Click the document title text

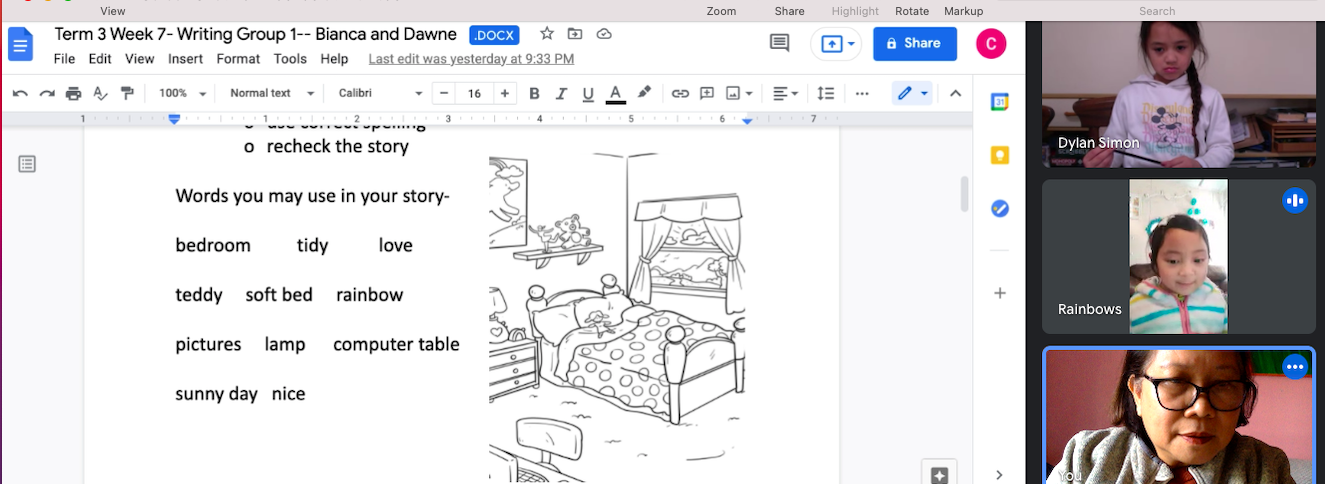coord(255,35)
